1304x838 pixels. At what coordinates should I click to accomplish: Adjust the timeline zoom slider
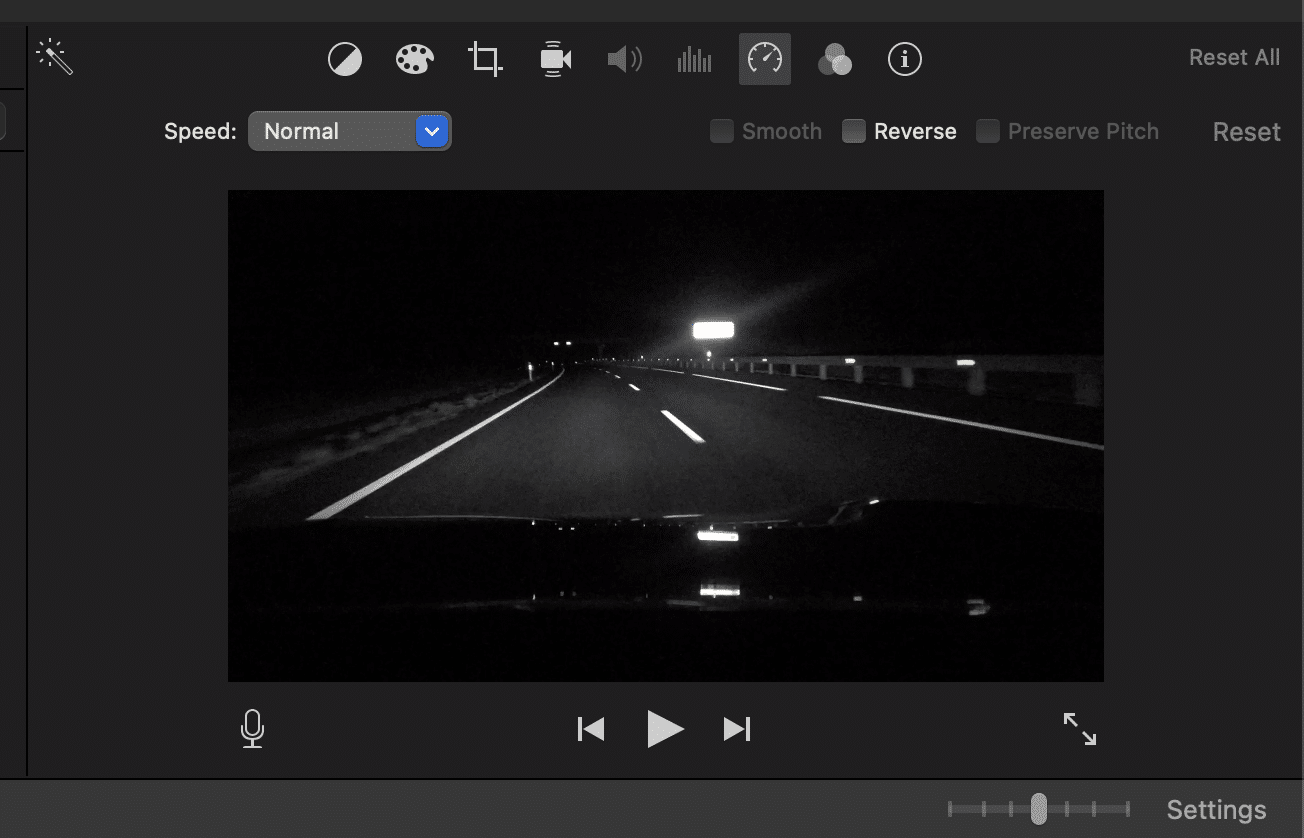point(1040,808)
